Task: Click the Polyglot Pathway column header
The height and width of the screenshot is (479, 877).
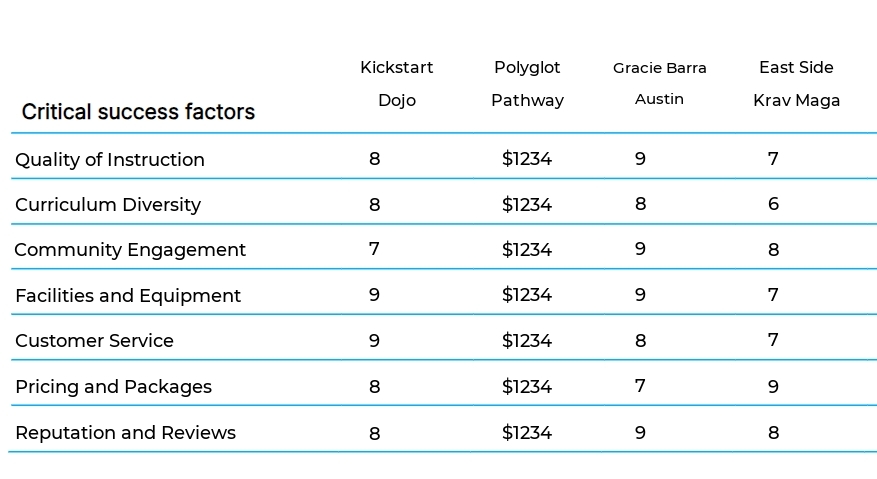Action: coord(527,84)
